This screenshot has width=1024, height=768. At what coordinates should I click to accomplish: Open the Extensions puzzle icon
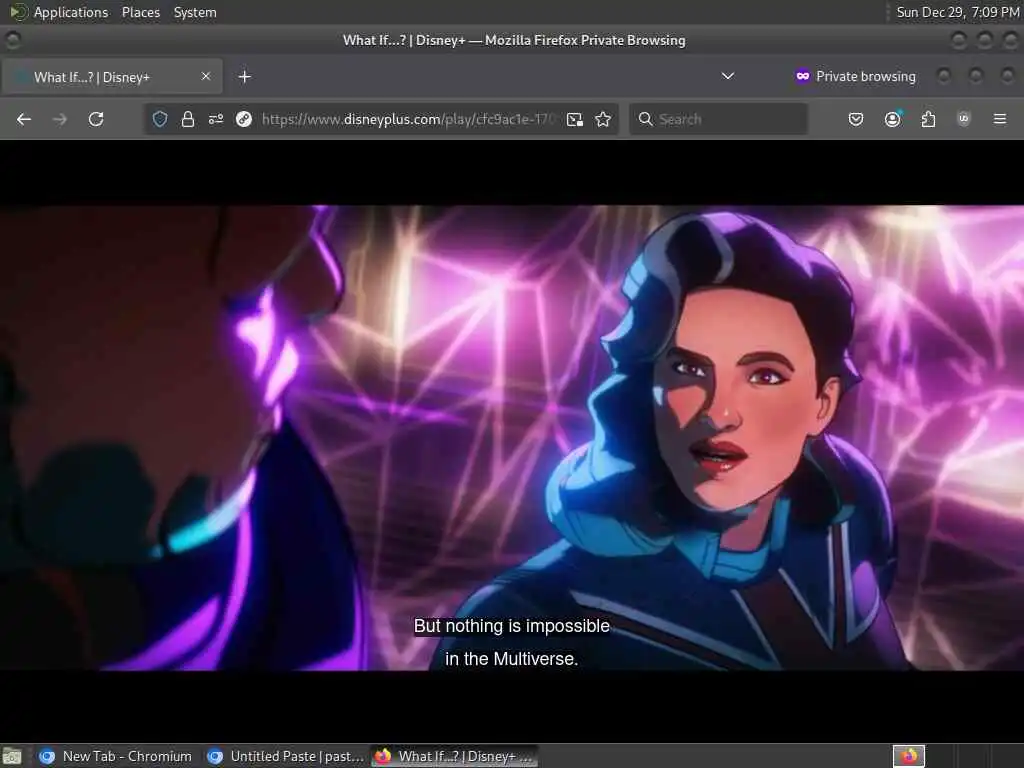click(x=928, y=119)
